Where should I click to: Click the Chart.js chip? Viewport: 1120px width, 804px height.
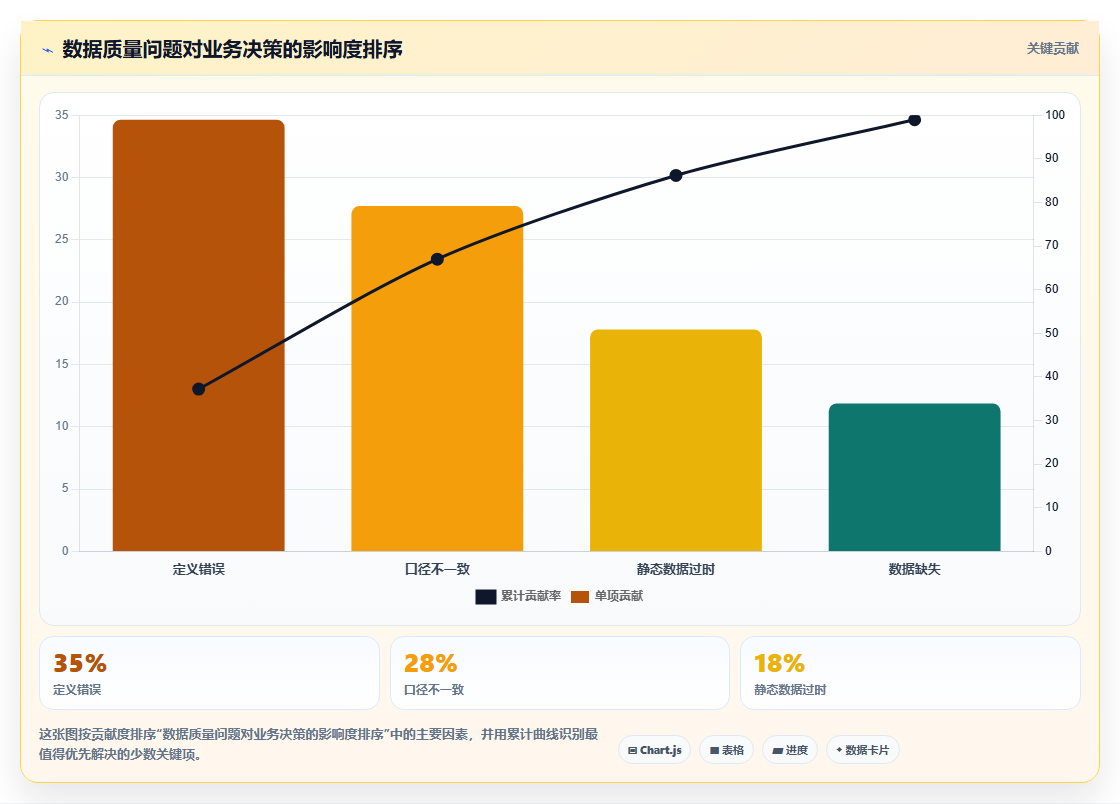point(654,750)
